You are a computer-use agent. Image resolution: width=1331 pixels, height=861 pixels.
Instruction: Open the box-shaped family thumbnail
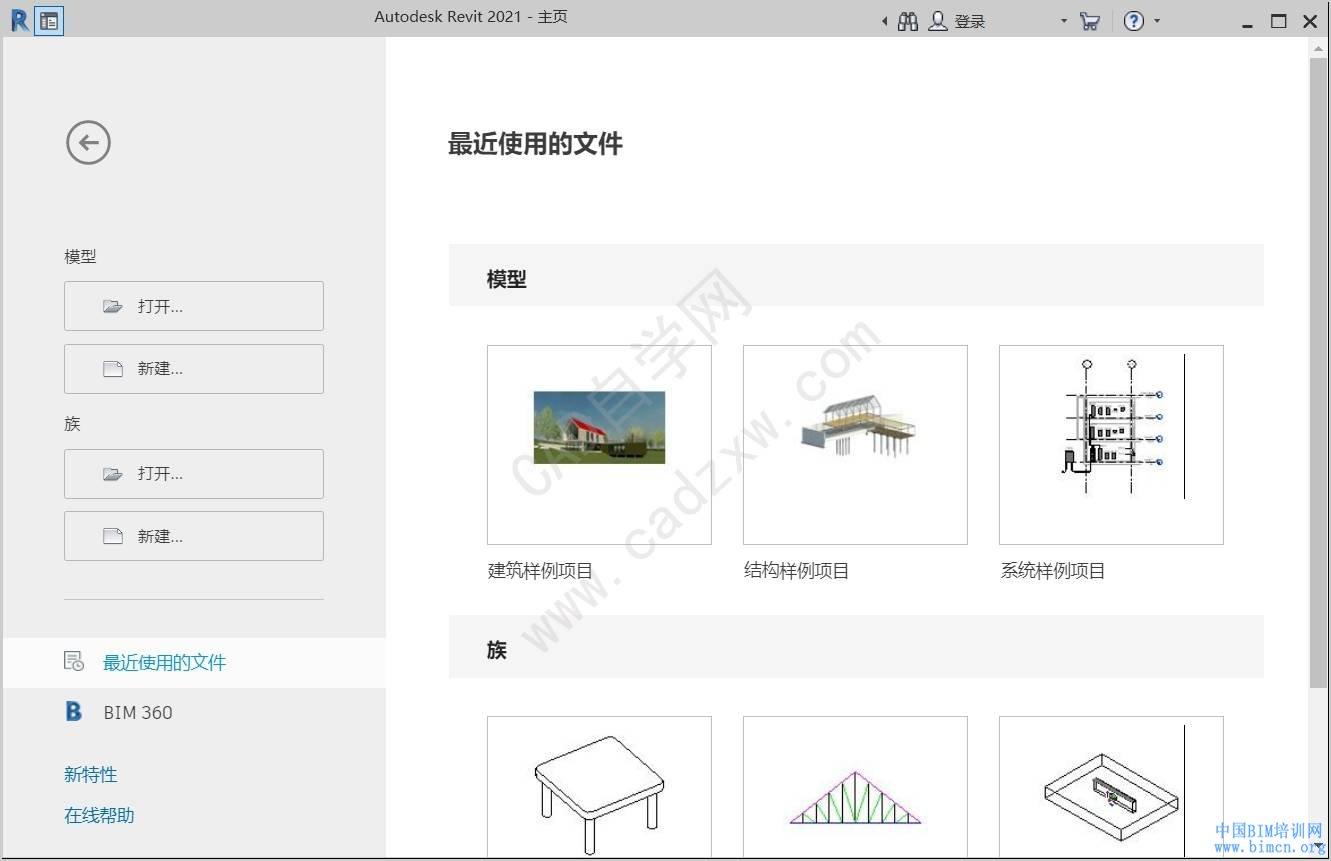coord(1111,787)
